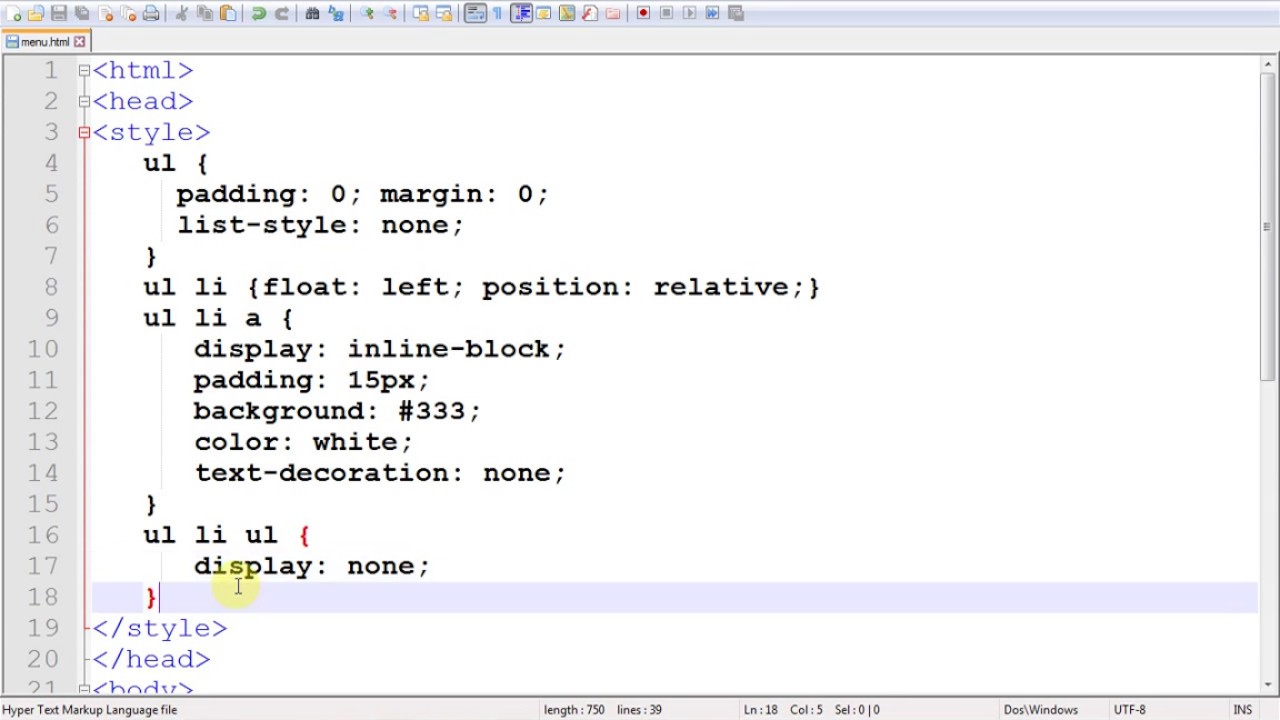Open a file using the folder icon

(x=36, y=13)
